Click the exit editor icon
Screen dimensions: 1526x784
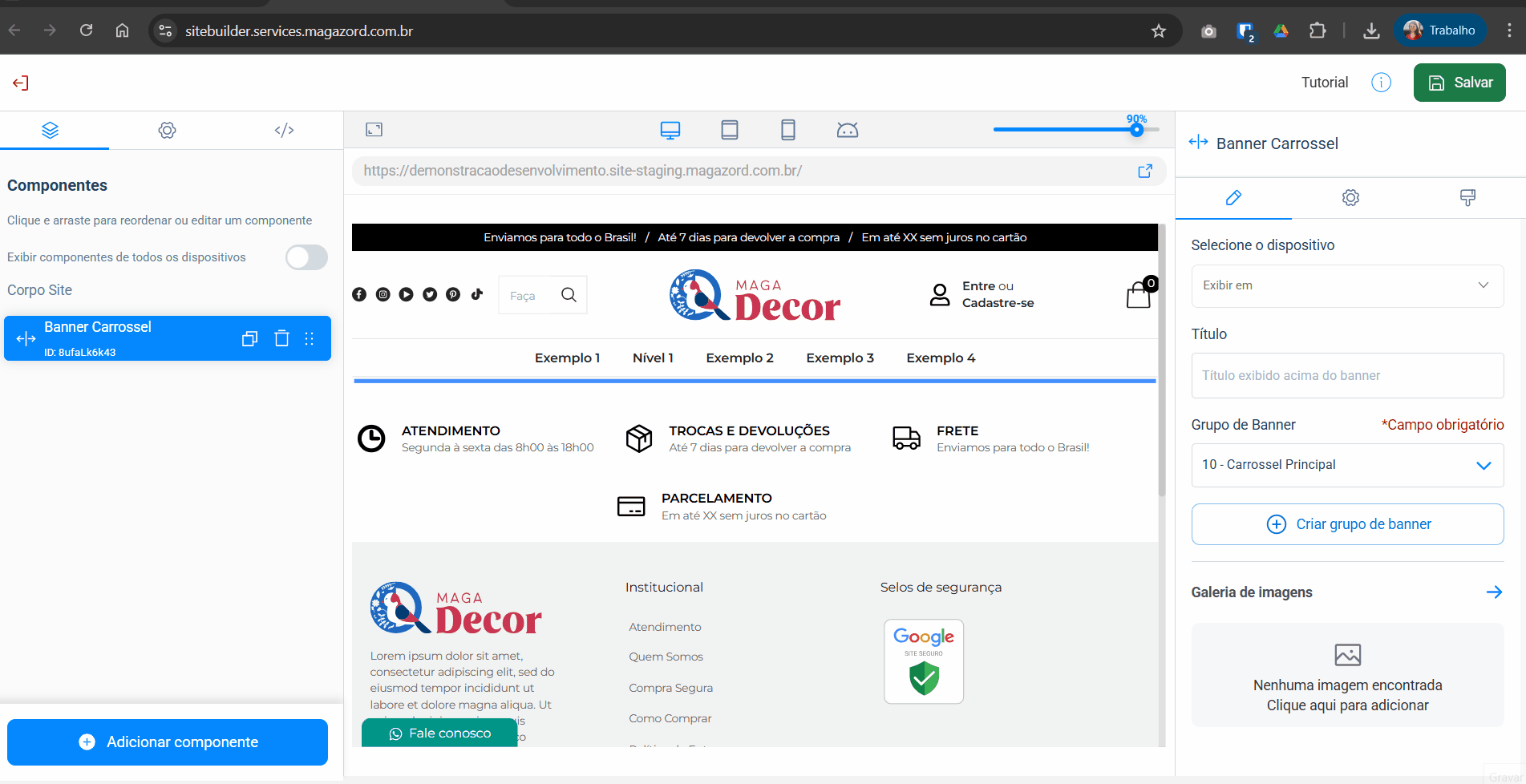click(21, 83)
